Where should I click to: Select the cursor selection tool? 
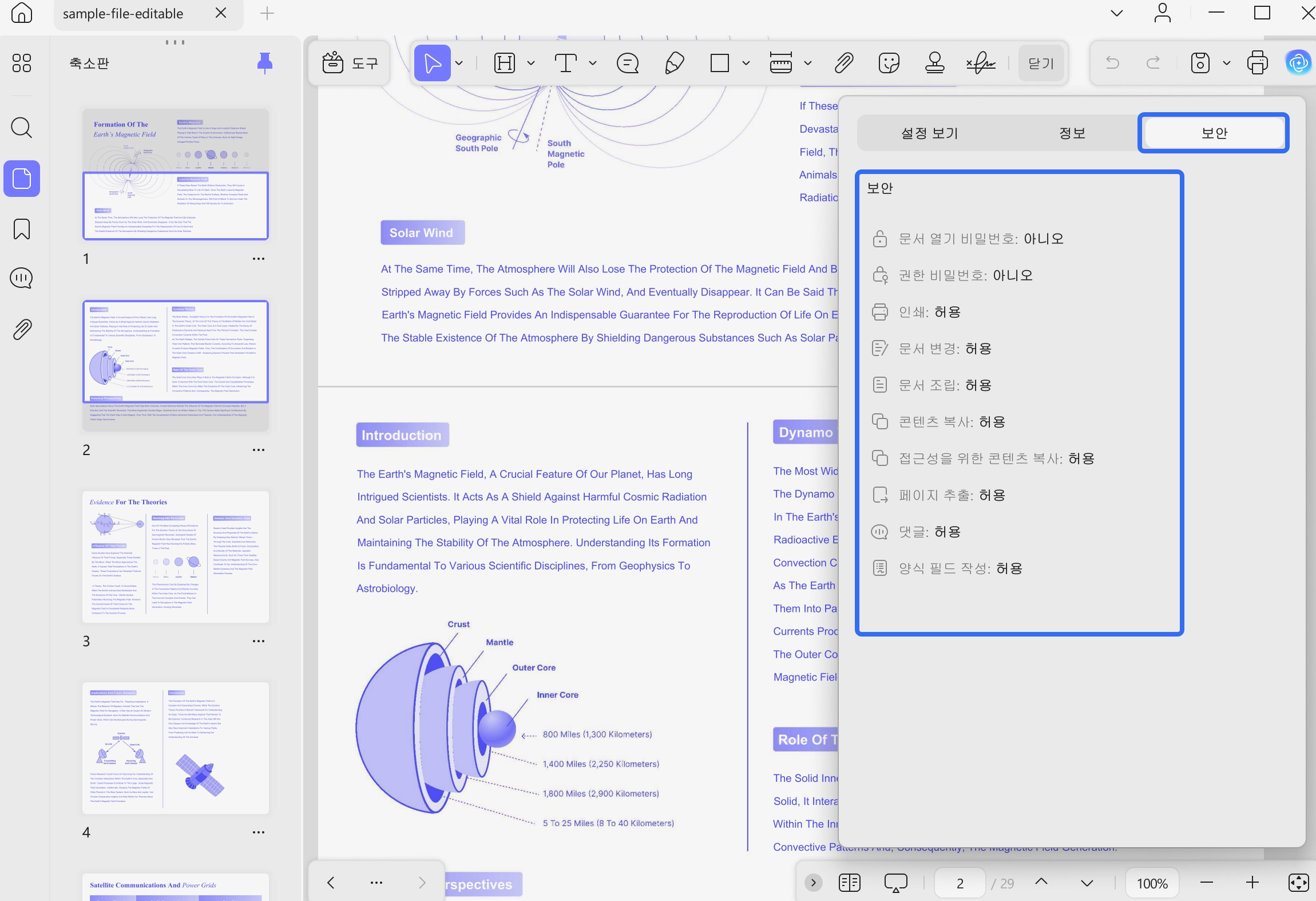point(433,63)
